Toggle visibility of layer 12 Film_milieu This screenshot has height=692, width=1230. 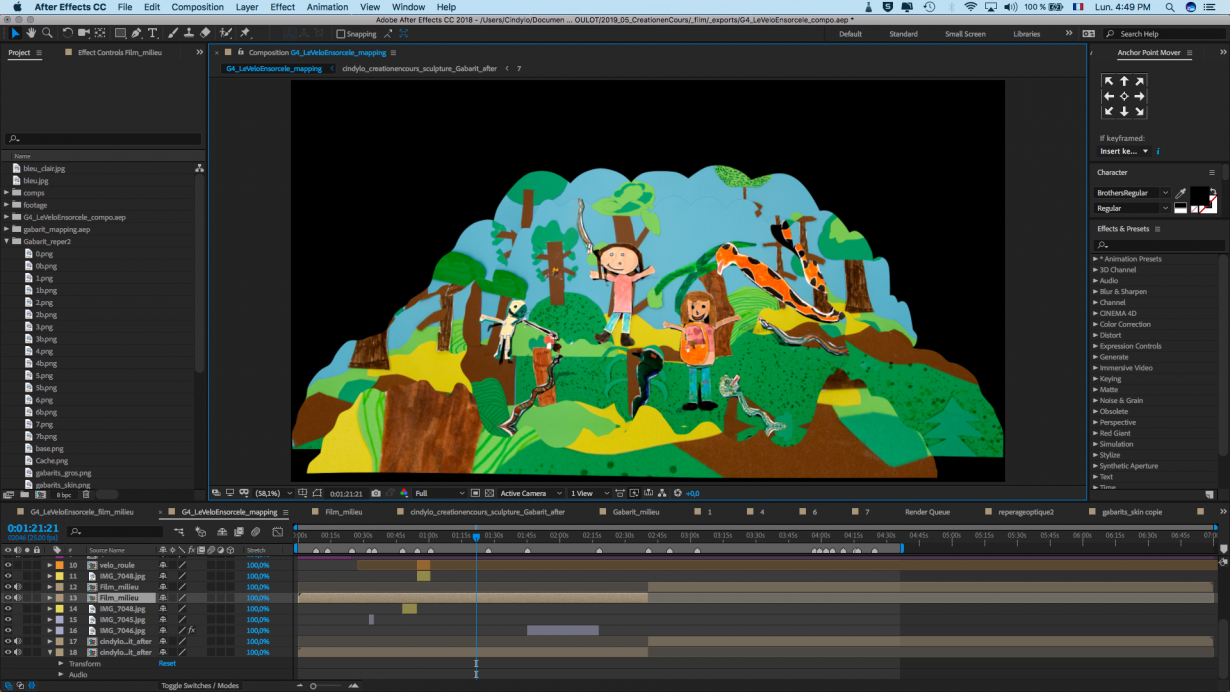click(x=8, y=587)
